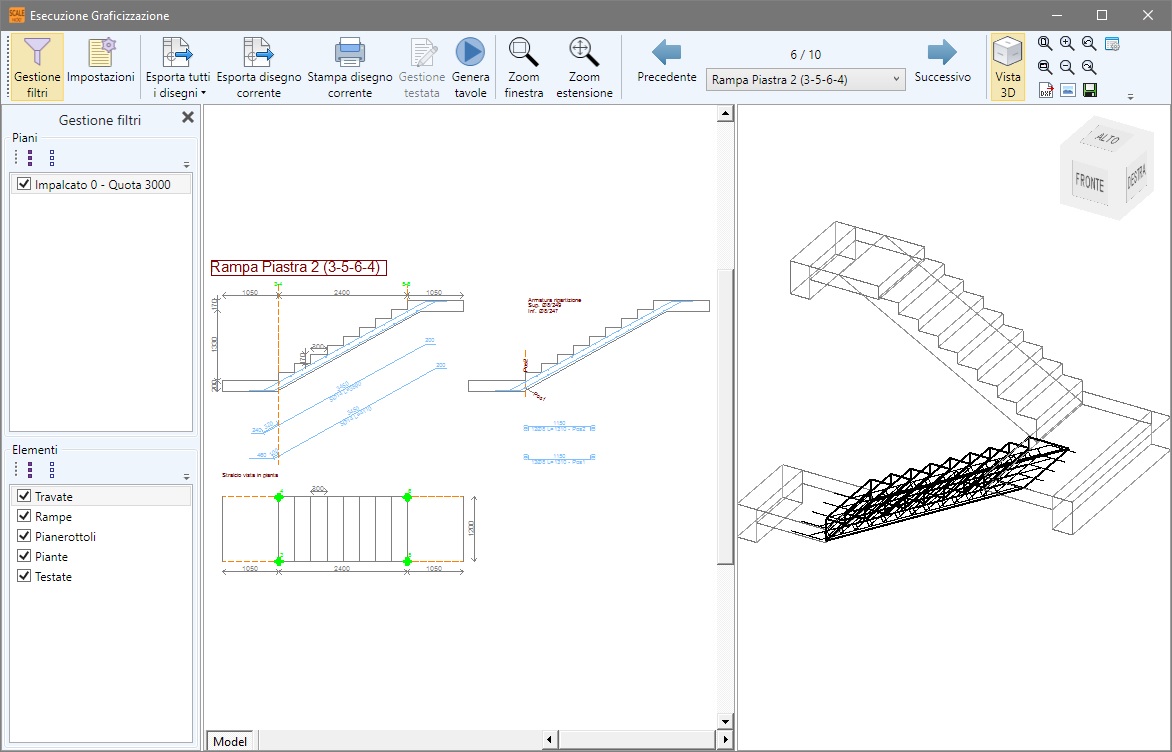The height and width of the screenshot is (752, 1172).
Task: Expand the Elementi toolbar overflow arrow
Action: [x=186, y=476]
